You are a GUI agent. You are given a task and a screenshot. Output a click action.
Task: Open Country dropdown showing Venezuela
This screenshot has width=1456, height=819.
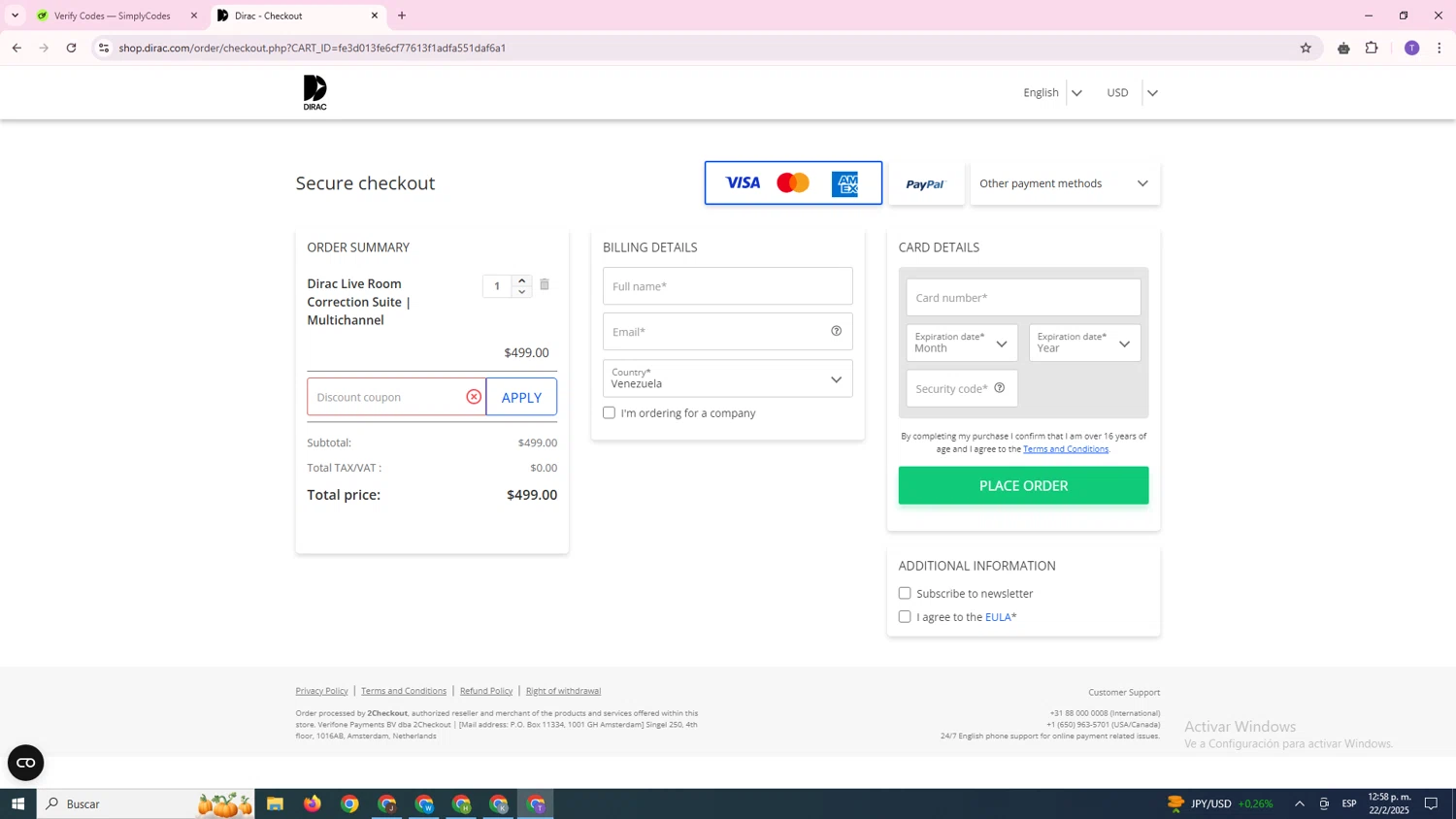tap(727, 378)
